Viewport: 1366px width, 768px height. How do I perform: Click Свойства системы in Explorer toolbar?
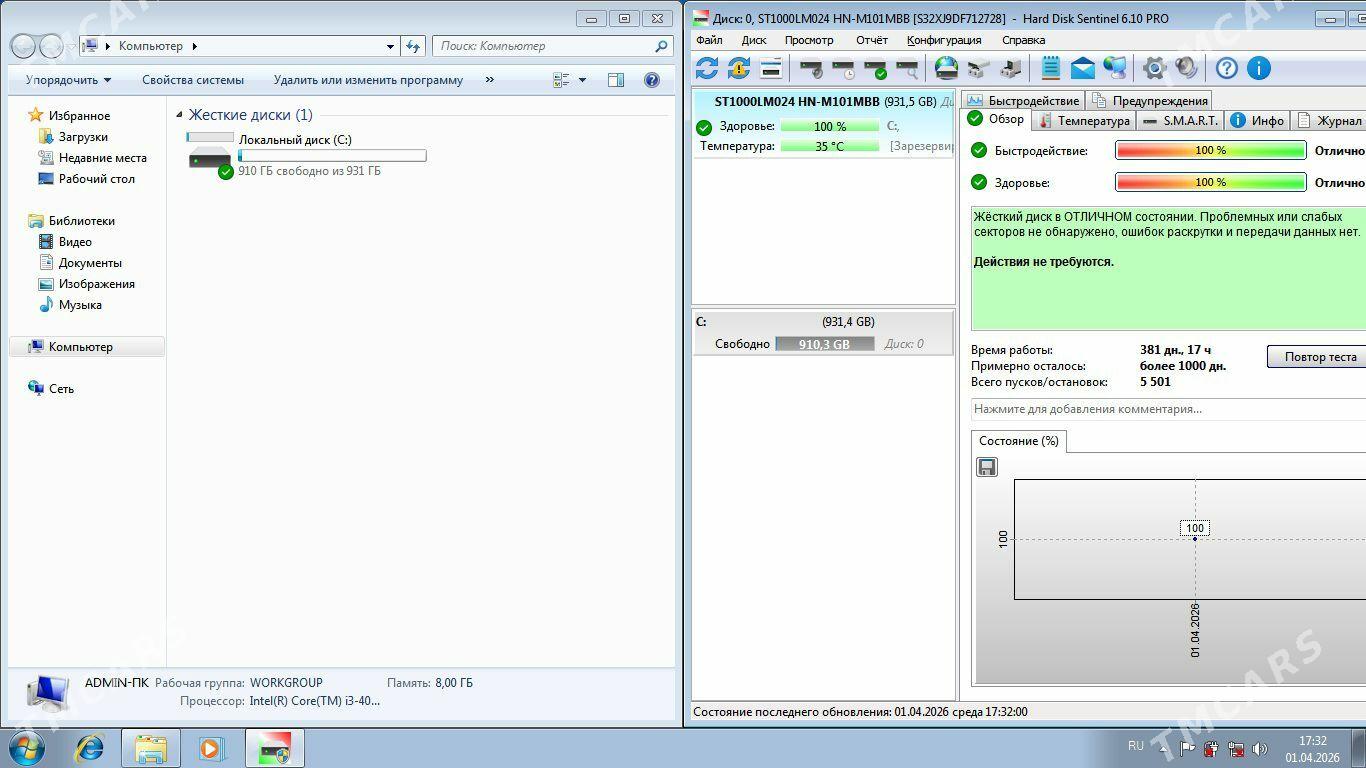click(192, 80)
